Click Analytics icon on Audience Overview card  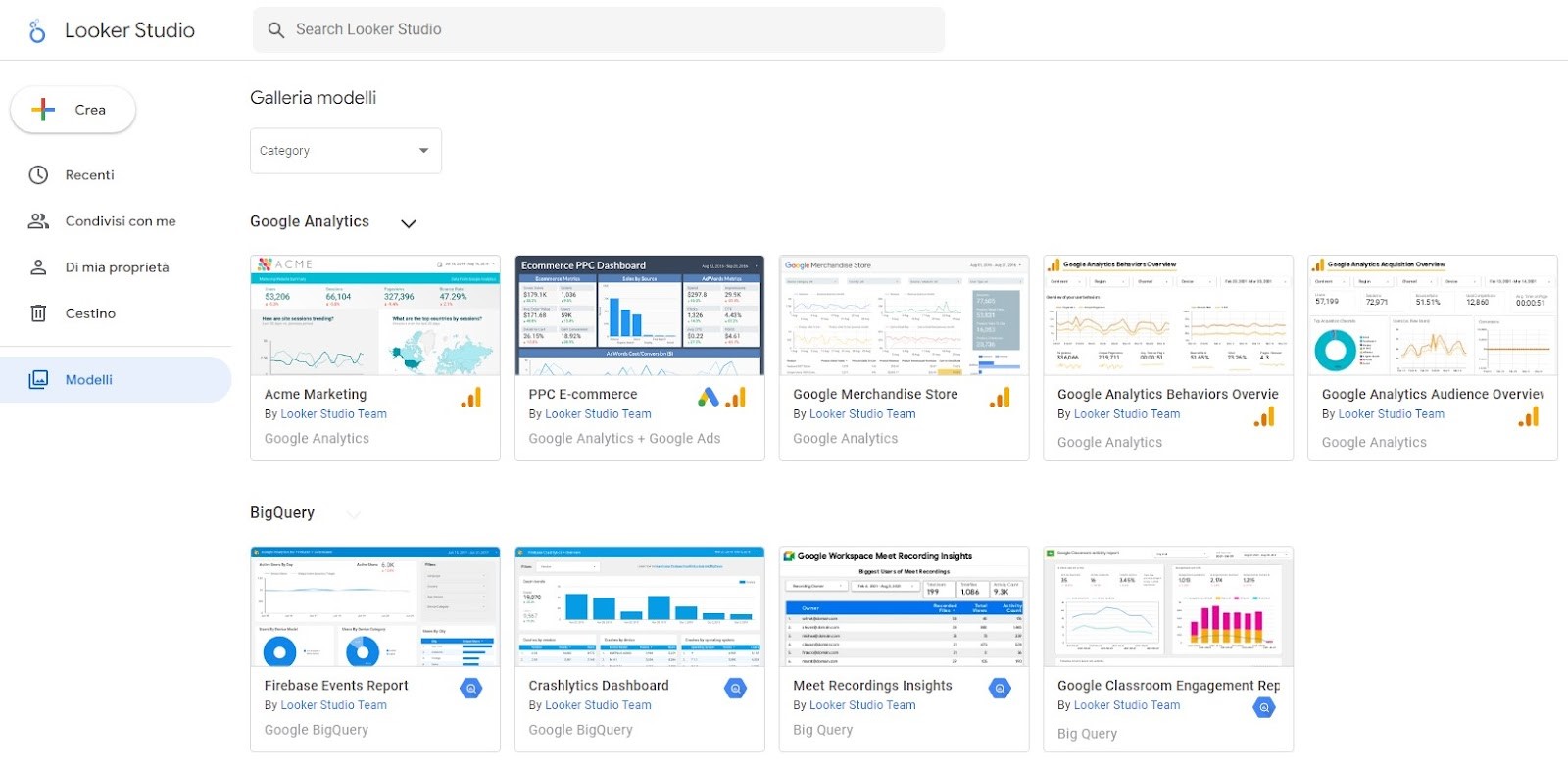tap(1529, 418)
